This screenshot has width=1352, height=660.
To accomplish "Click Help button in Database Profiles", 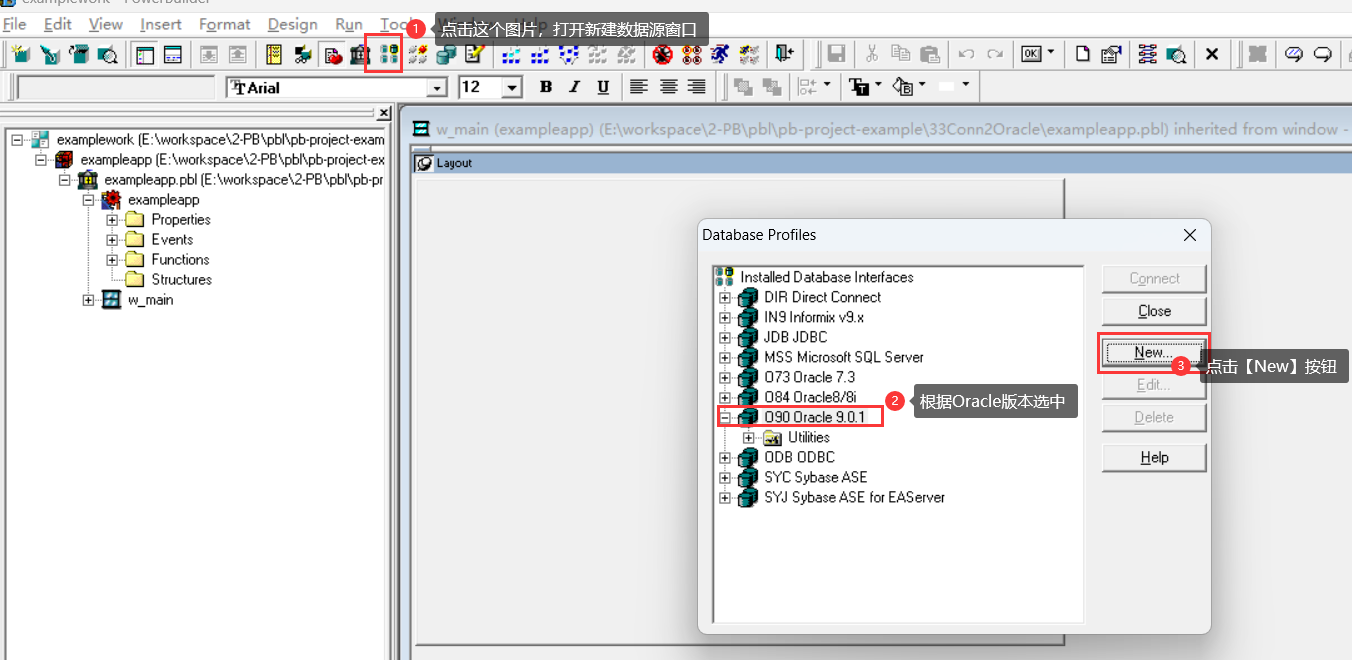I will 1154,457.
